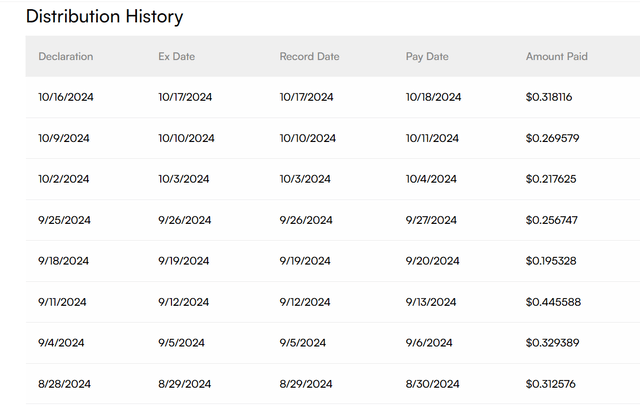
Task: Select the Record Date column header
Action: coord(309,57)
